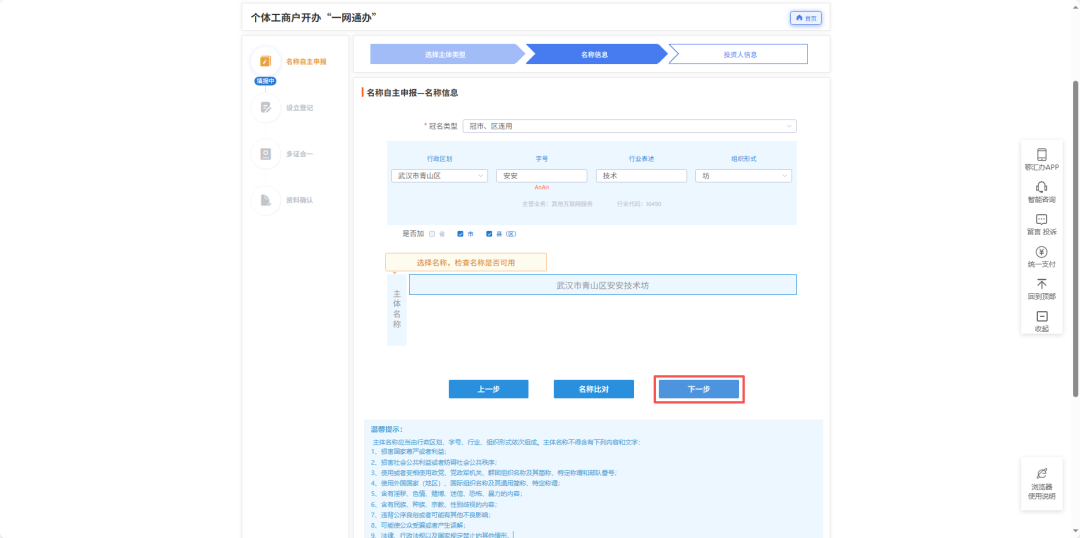Open the 鄂汇办APP phone icon

click(x=1041, y=154)
